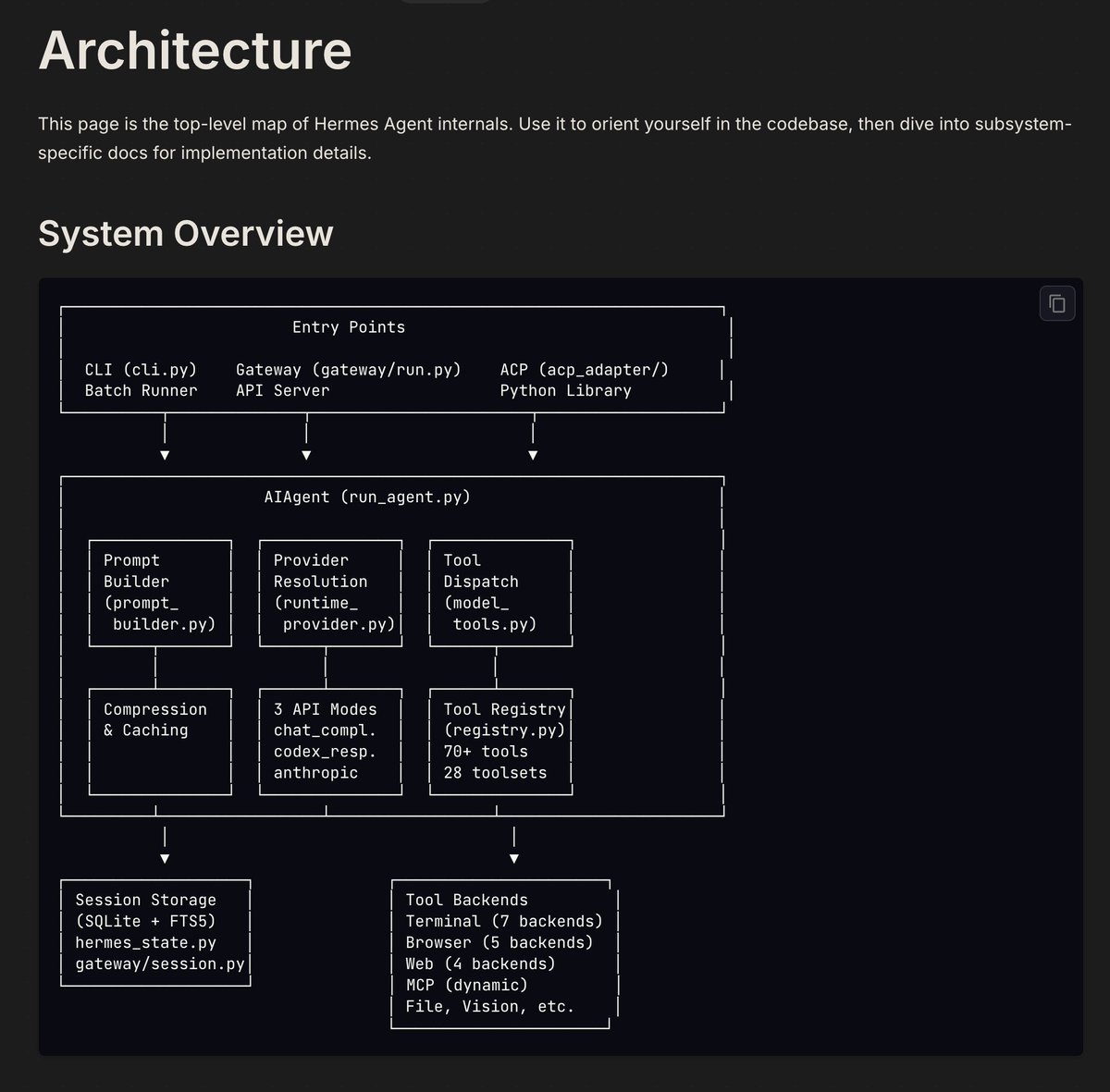Click the copy code icon button
The width and height of the screenshot is (1110, 1092).
[x=1057, y=303]
